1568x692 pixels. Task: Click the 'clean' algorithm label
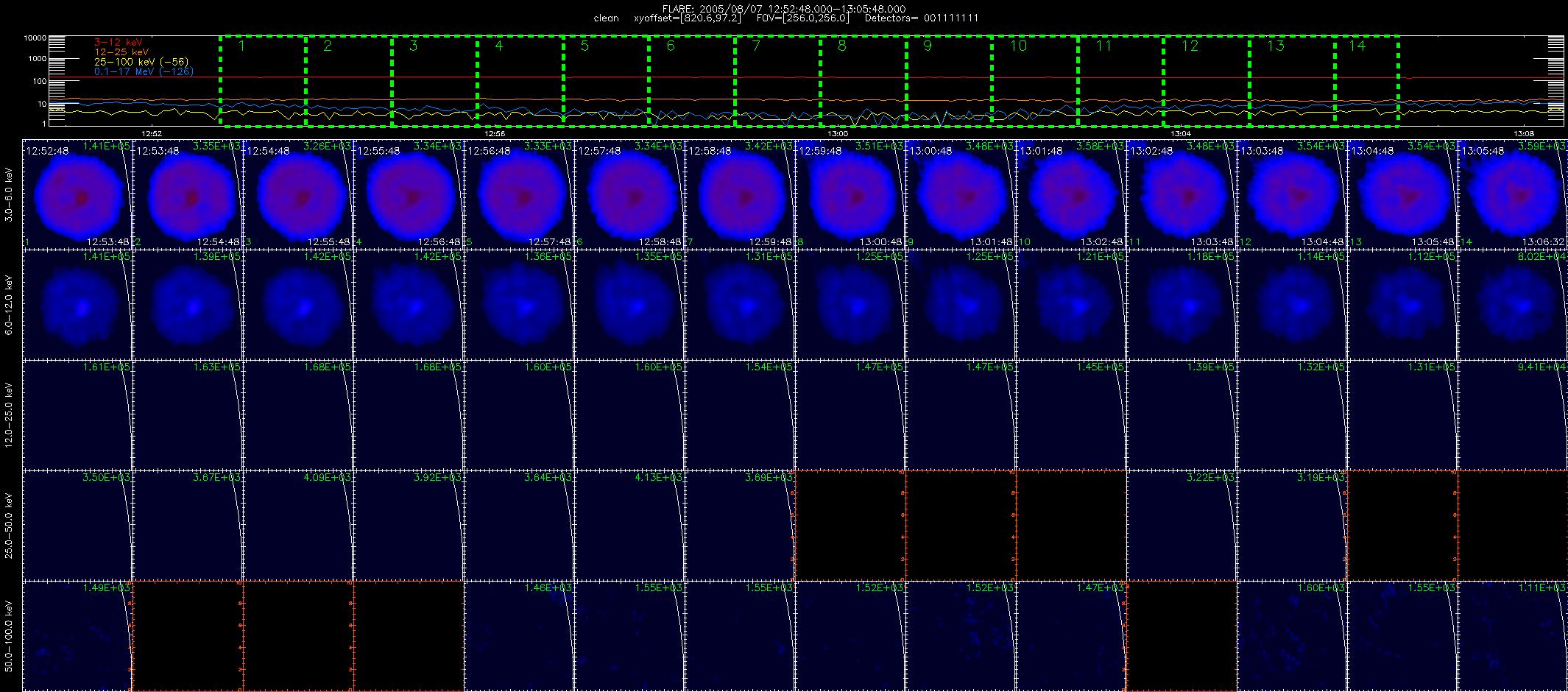point(606,18)
